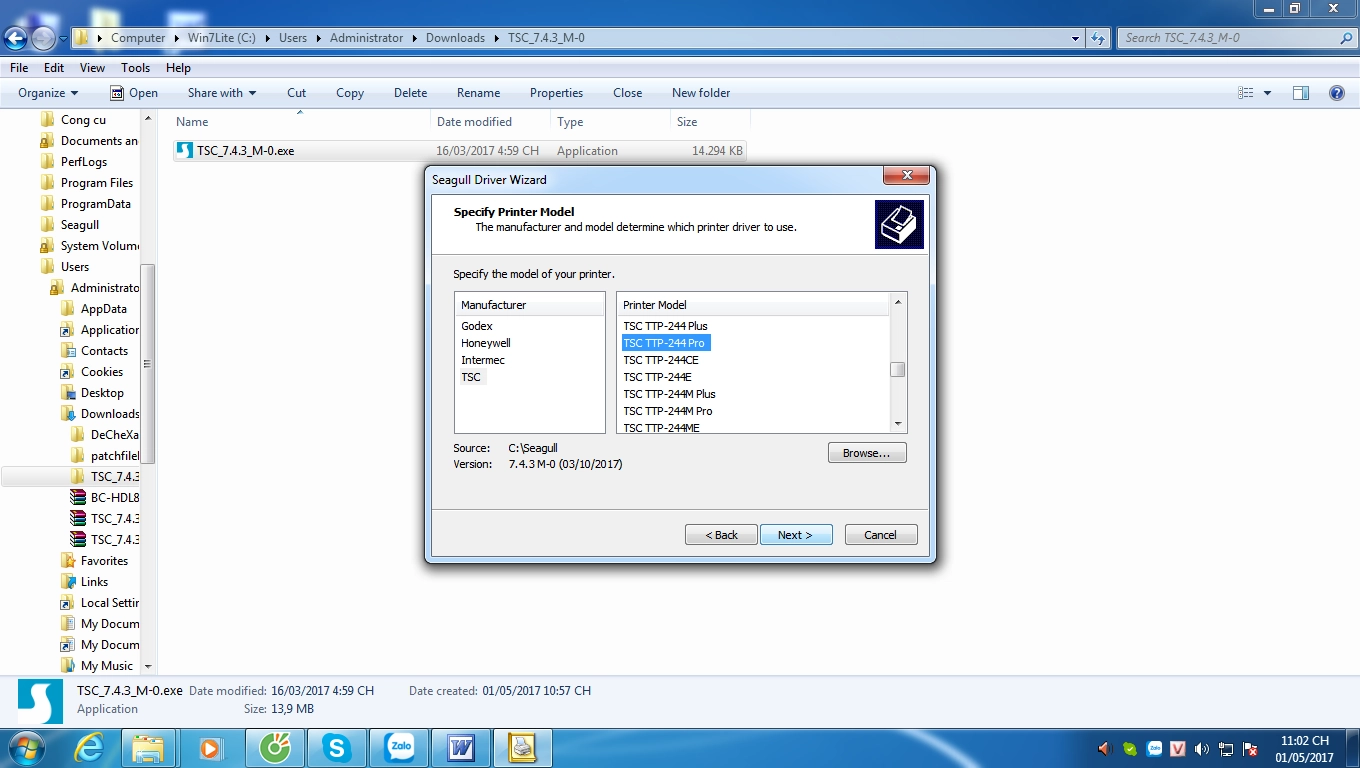Open Share with dropdown

(x=222, y=93)
